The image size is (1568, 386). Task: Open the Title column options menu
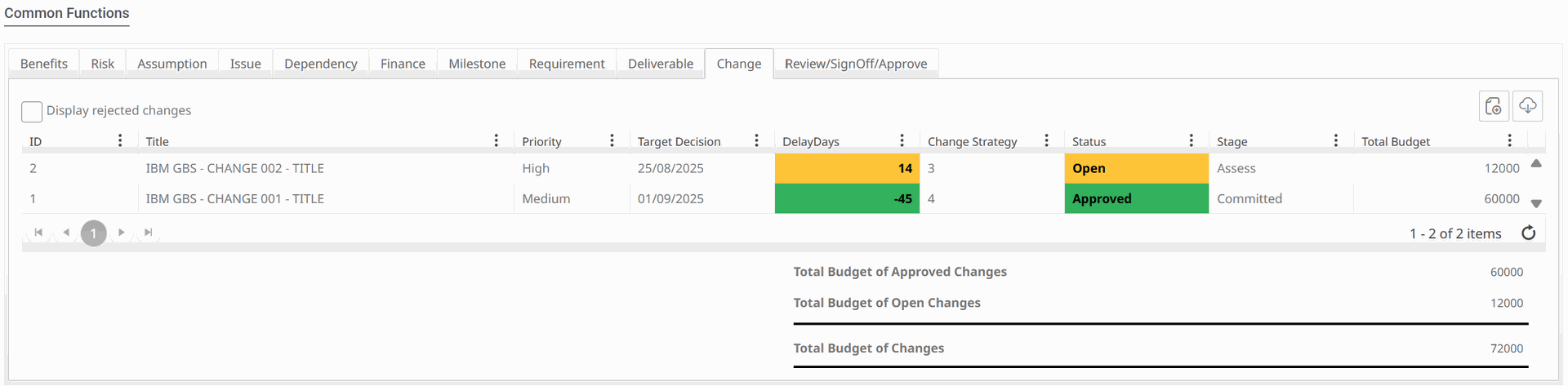tap(496, 141)
